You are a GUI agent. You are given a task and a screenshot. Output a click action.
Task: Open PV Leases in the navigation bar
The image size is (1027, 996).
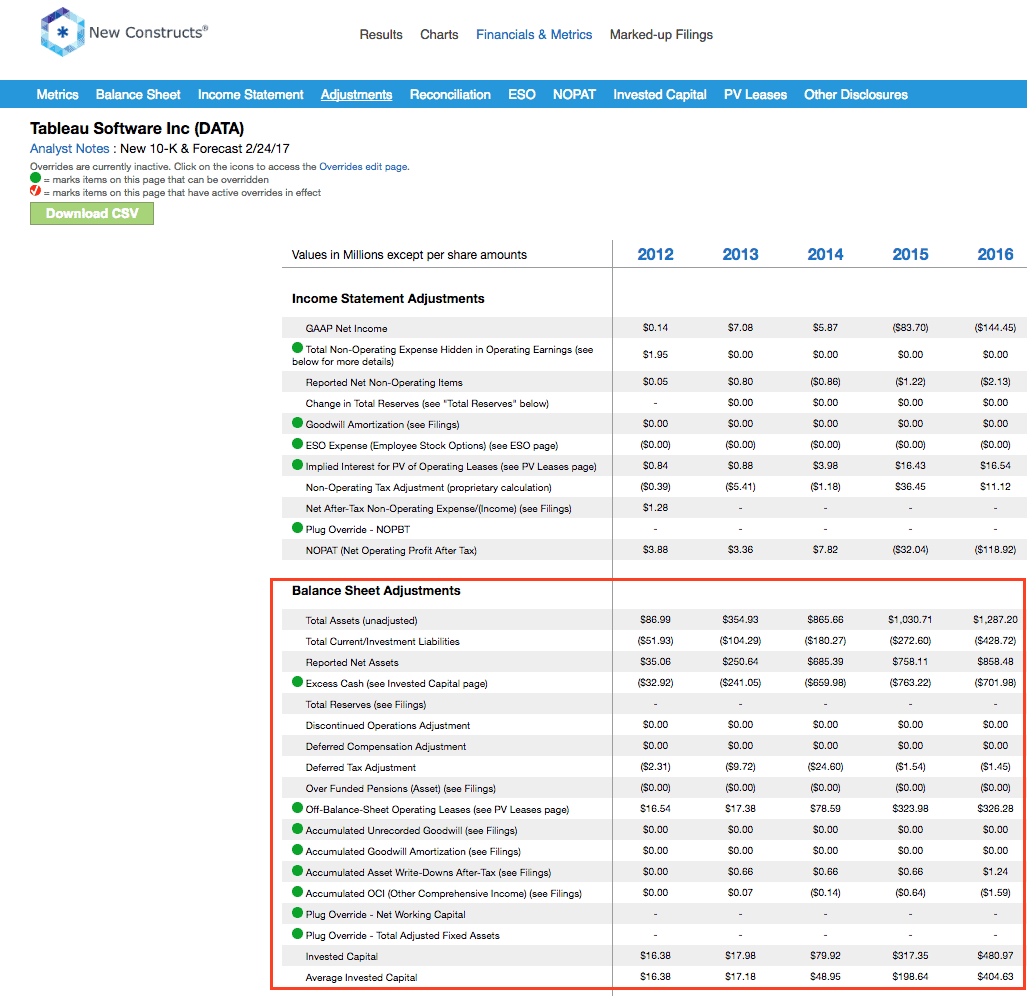[x=755, y=94]
